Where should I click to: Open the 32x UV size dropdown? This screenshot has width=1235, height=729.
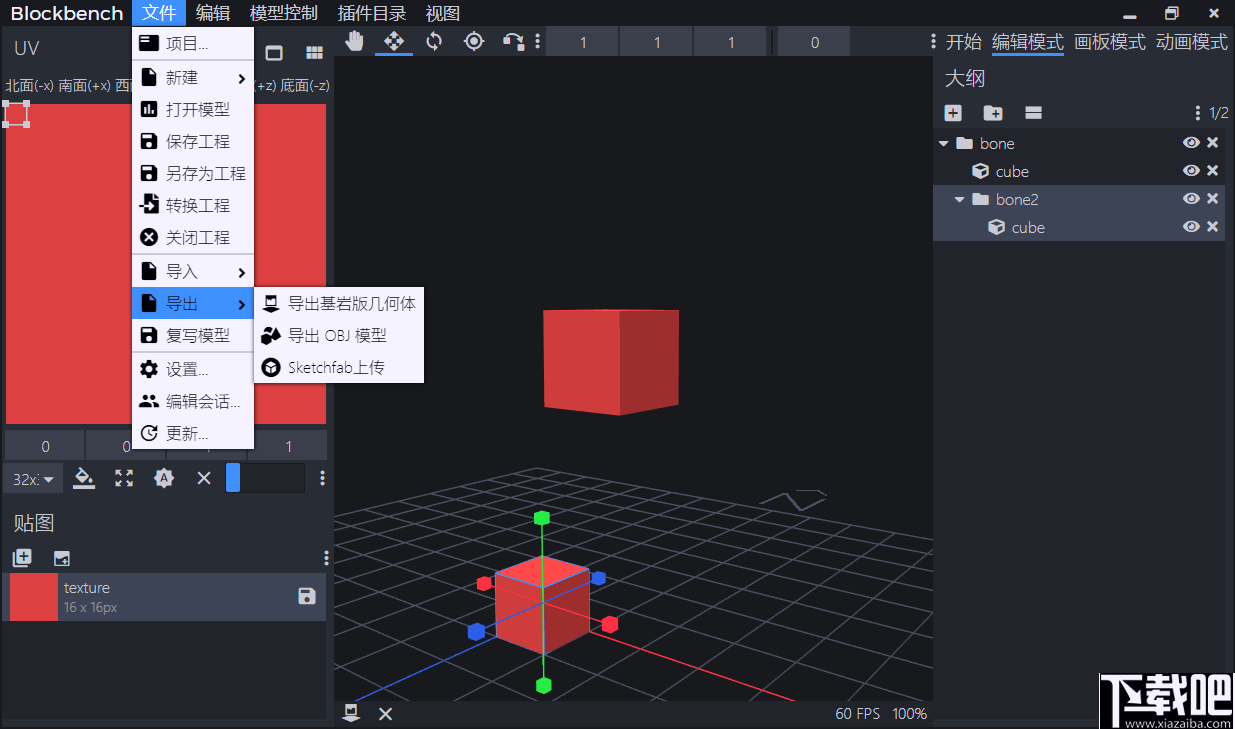tap(32, 478)
